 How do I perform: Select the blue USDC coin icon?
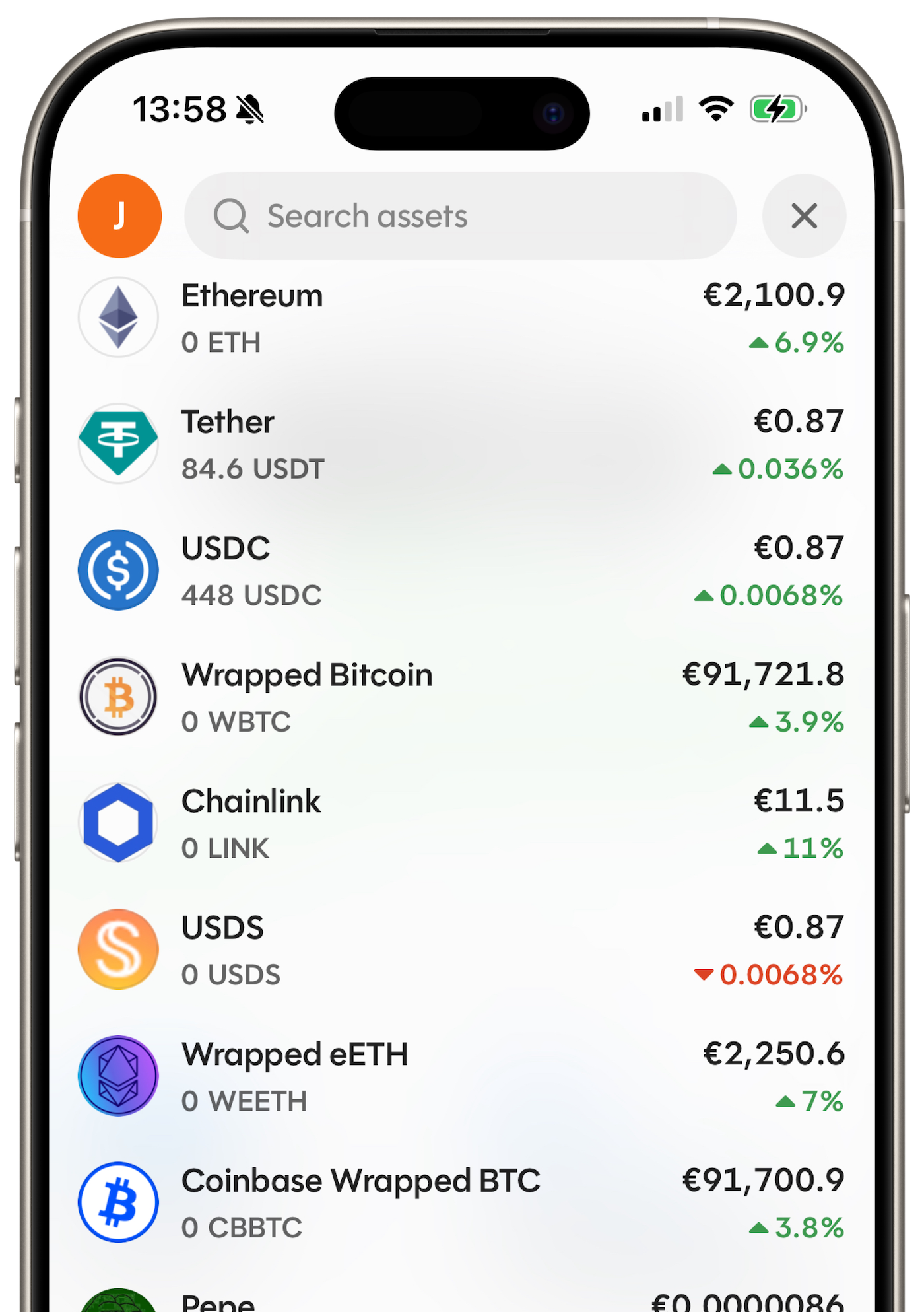click(118, 570)
